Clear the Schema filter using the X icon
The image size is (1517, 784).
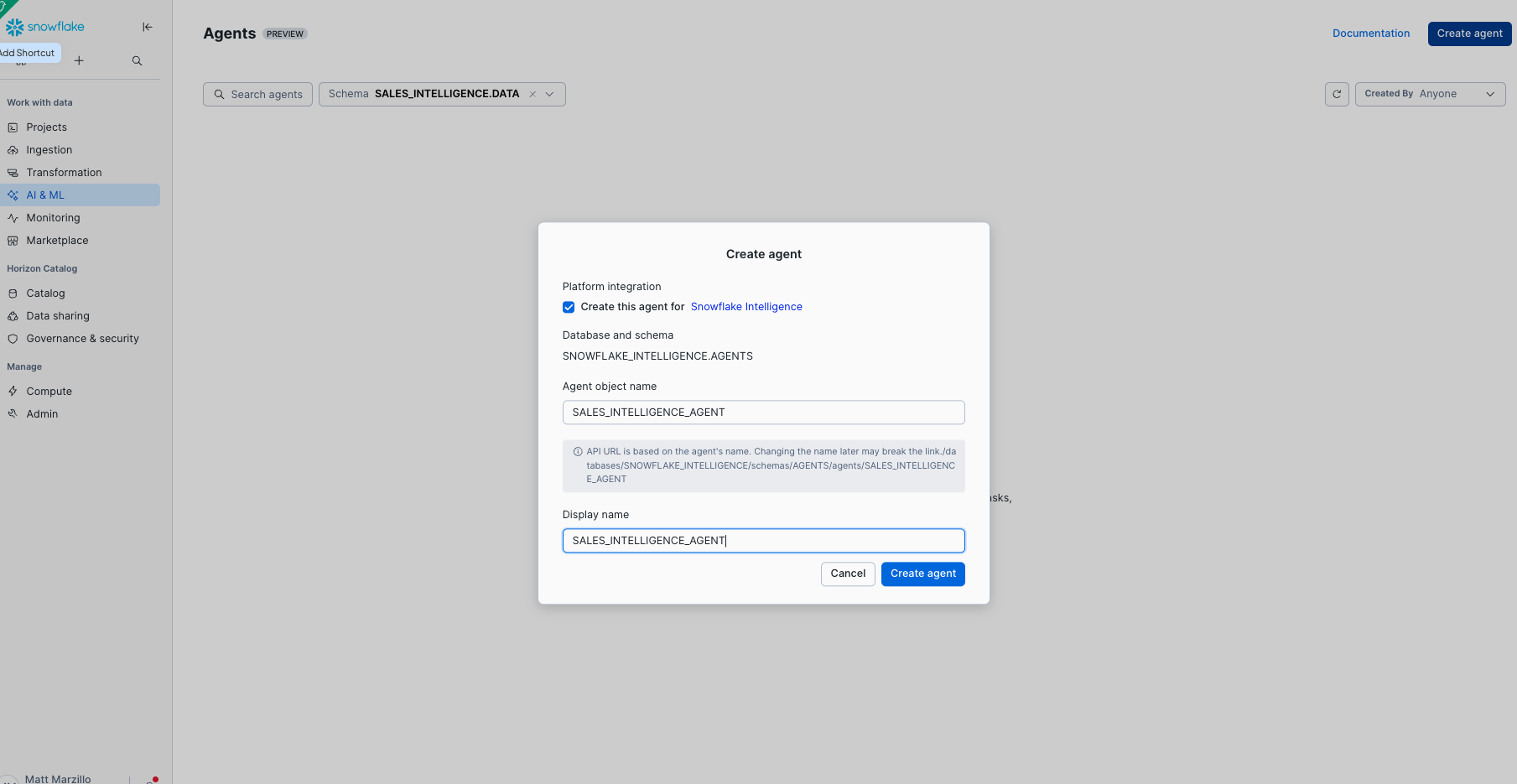pos(533,94)
